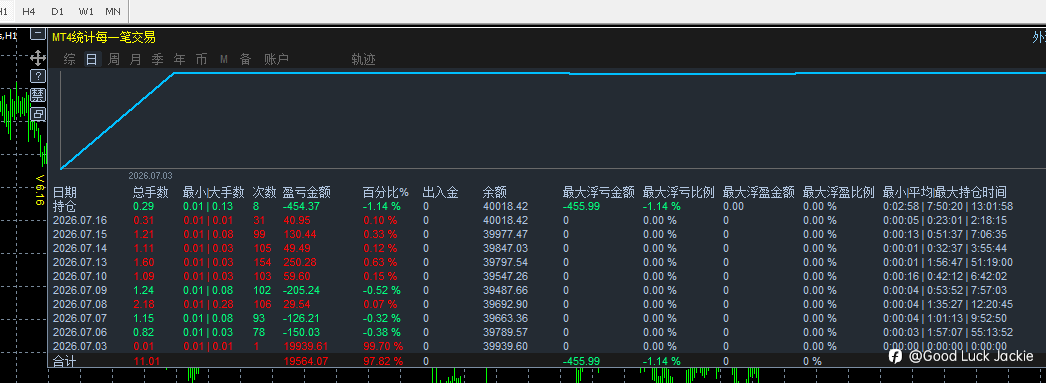Select the 2026.07.14 date row
The image size is (1046, 383).
79,248
